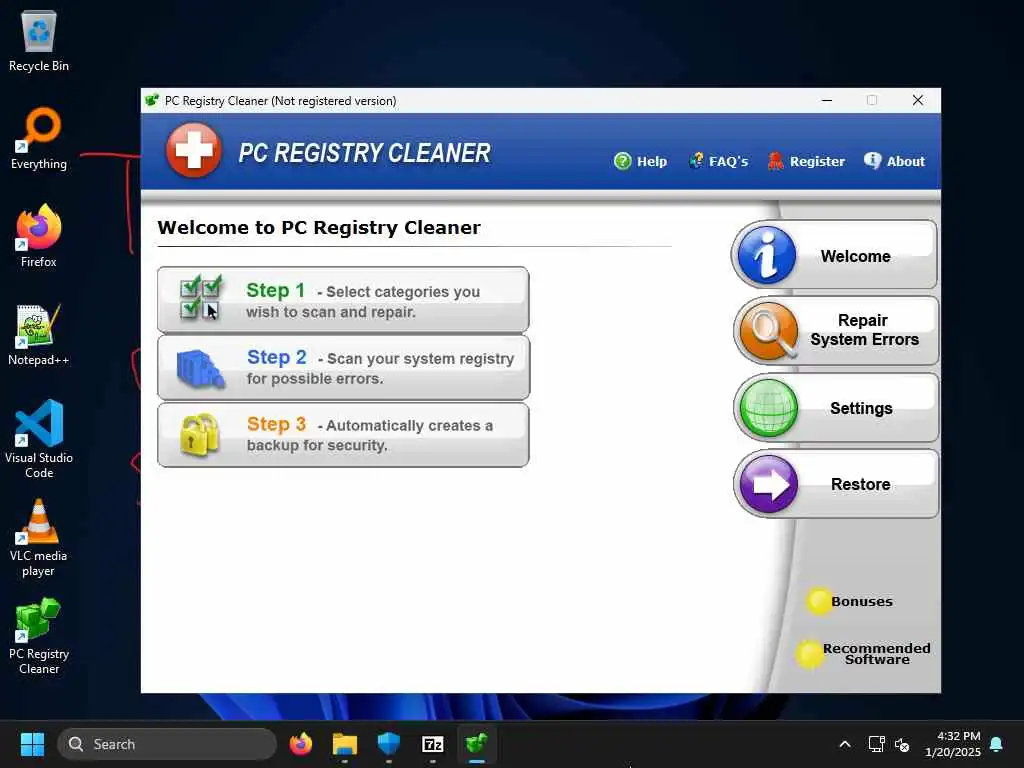Click the green globe Settings icon

[x=769, y=408]
